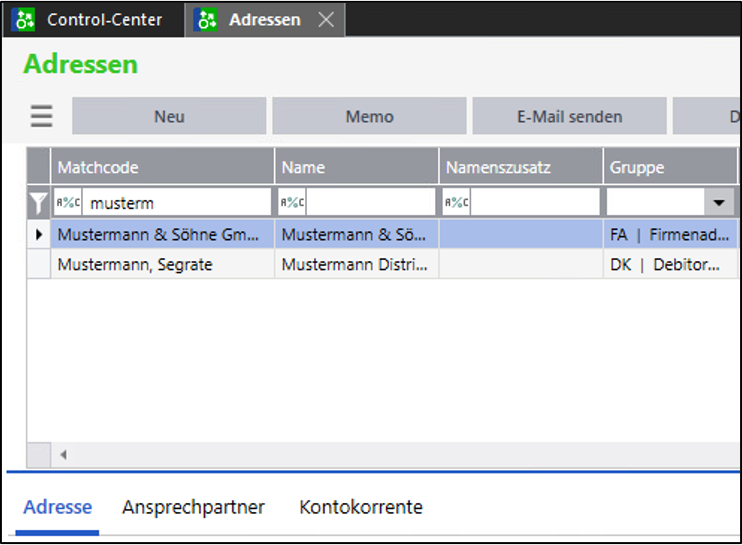Close the Adressen tab
Viewport: 742px width, 545px height.
pos(326,20)
